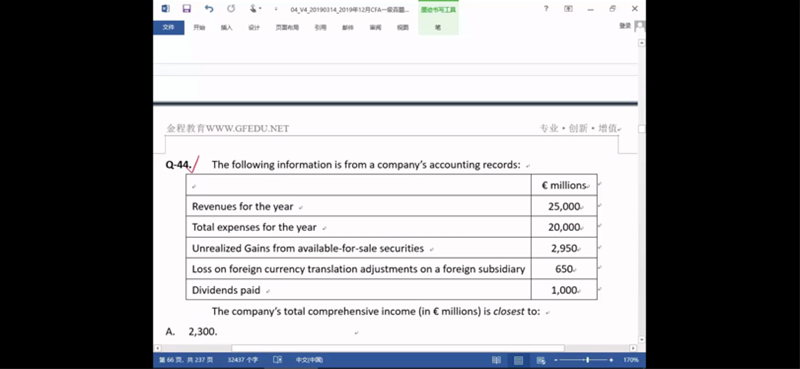Switch to Read Mode view
Viewport: 800px width, 369px height.
pyautogui.click(x=496, y=360)
